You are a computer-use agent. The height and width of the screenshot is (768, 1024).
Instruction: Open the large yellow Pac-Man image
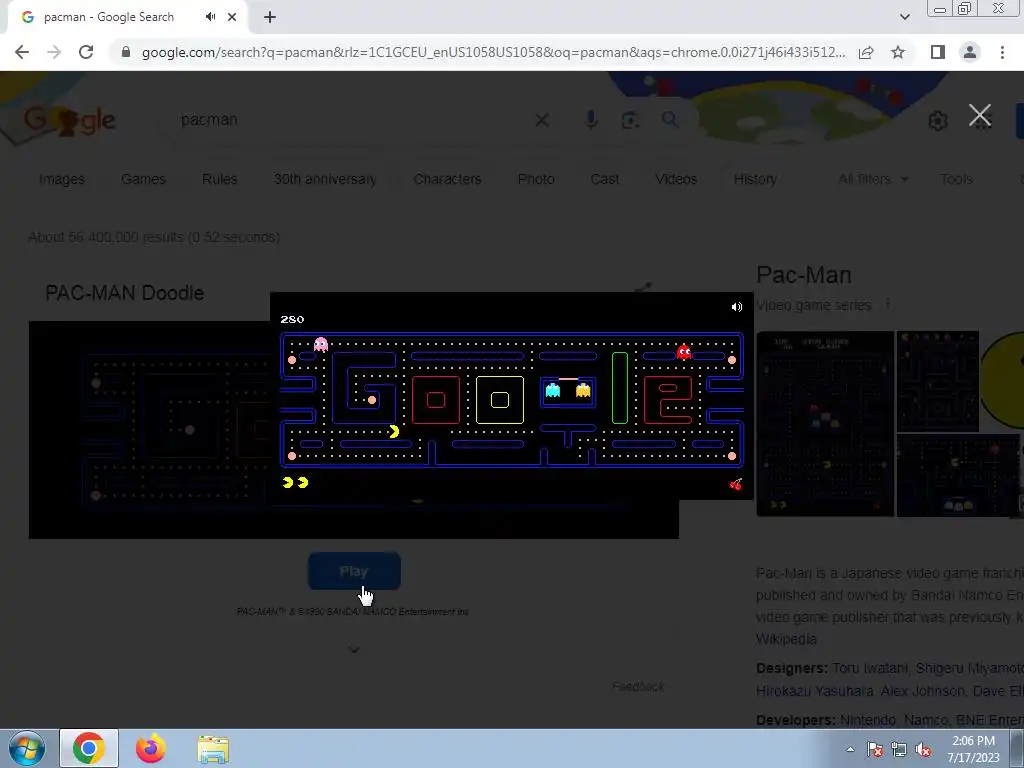click(x=1001, y=380)
